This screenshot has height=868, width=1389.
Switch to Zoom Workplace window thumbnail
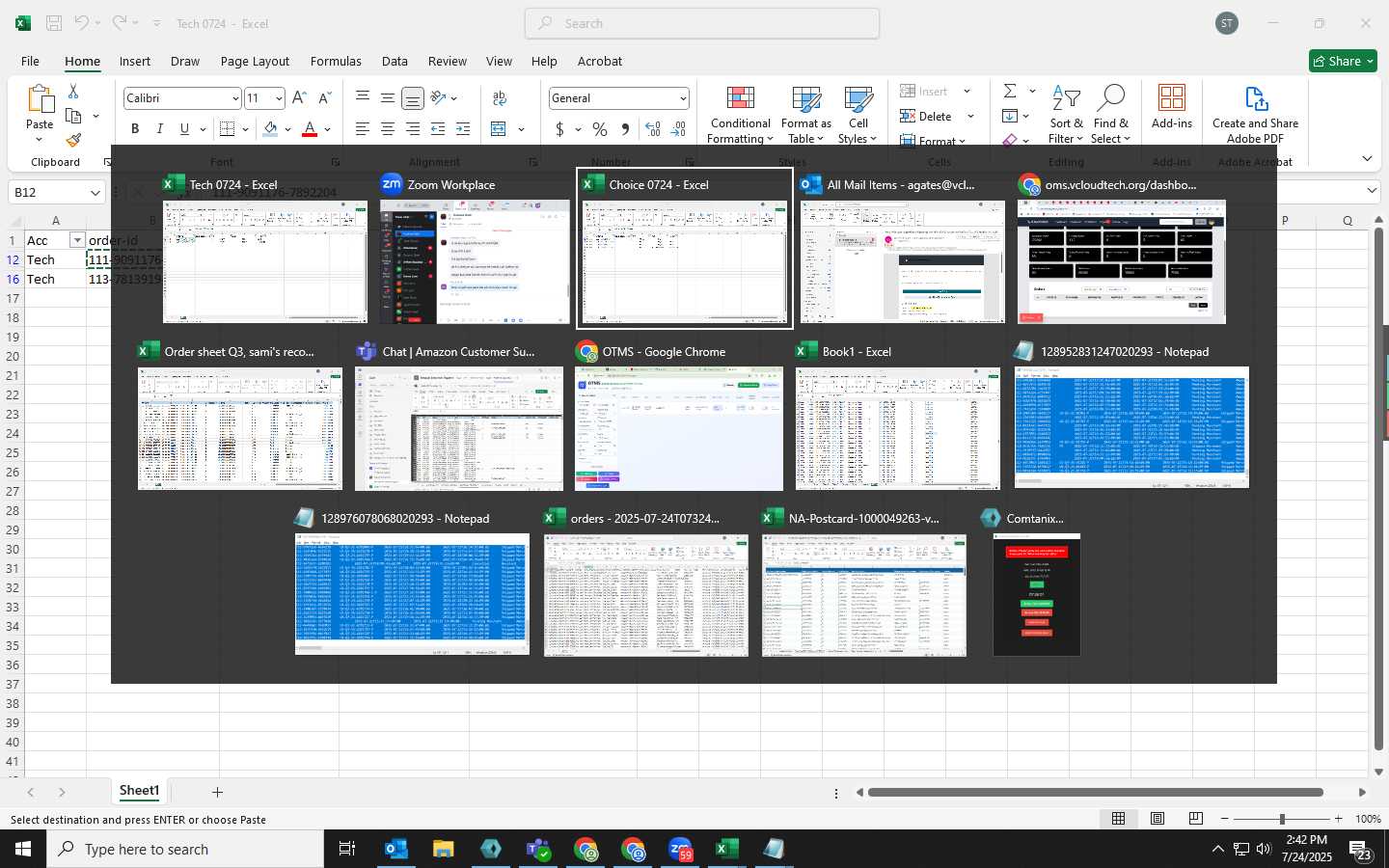coord(475,250)
